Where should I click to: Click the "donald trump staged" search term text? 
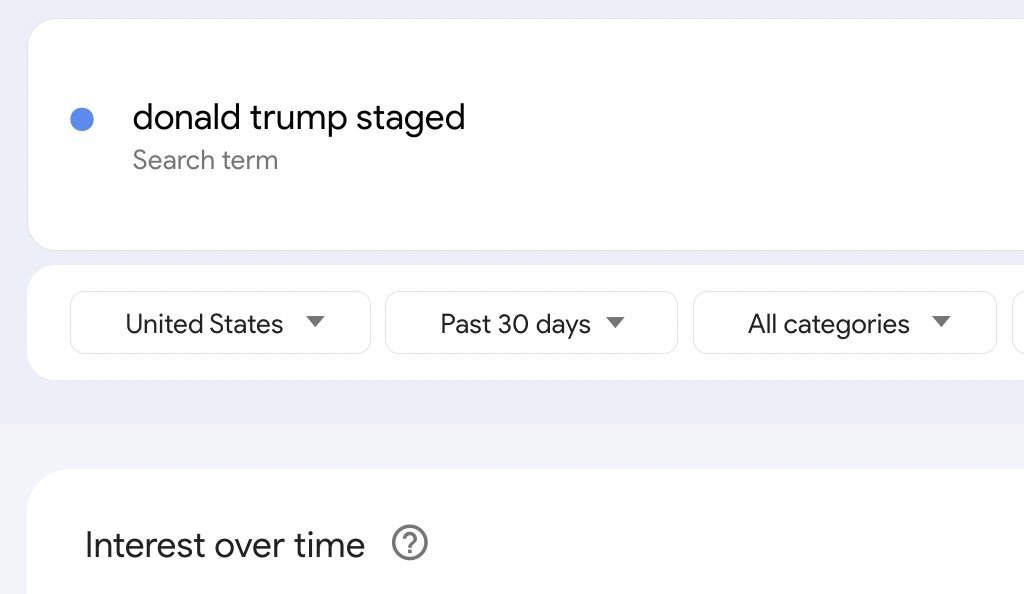pyautogui.click(x=298, y=118)
